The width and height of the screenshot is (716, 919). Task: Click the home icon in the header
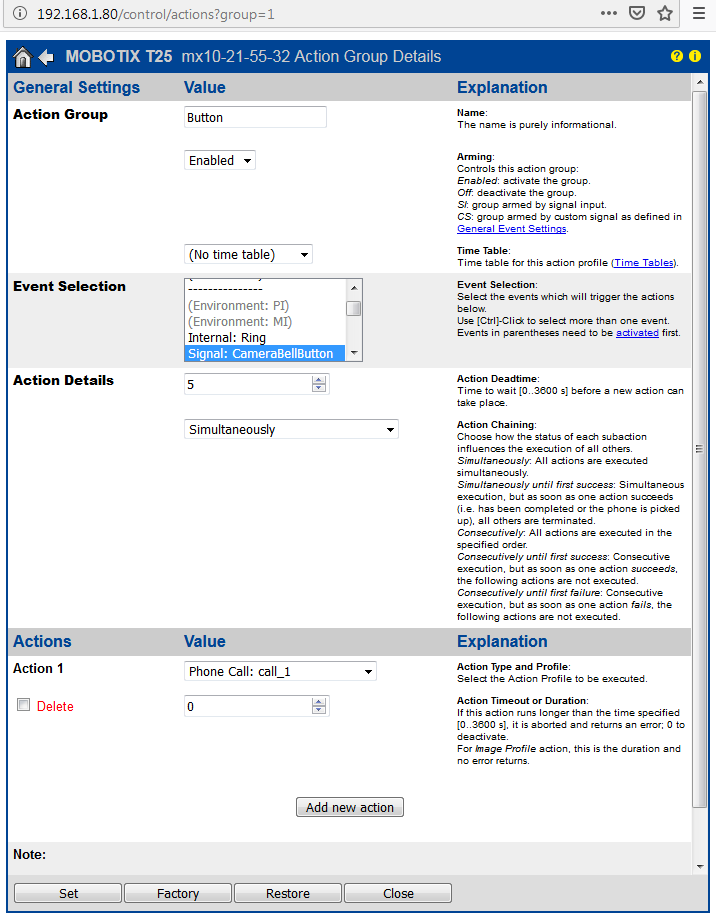[23, 57]
